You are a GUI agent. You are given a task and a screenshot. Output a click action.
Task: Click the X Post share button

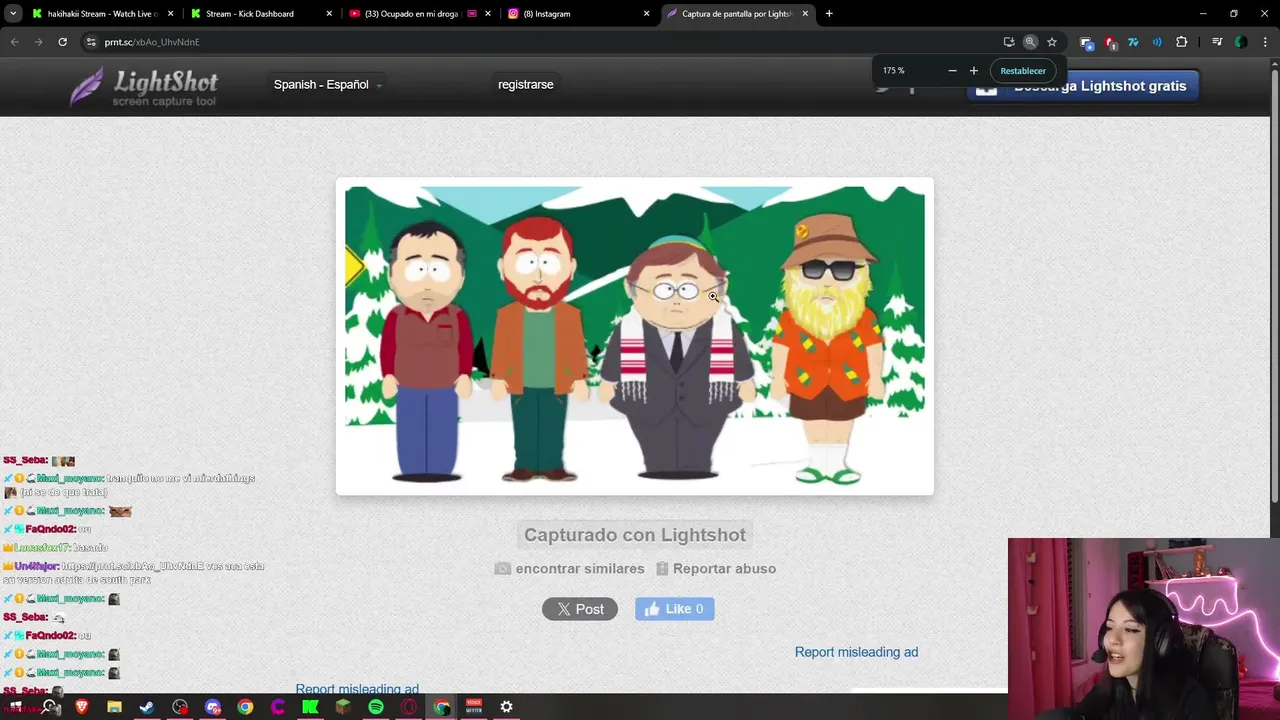pos(580,609)
